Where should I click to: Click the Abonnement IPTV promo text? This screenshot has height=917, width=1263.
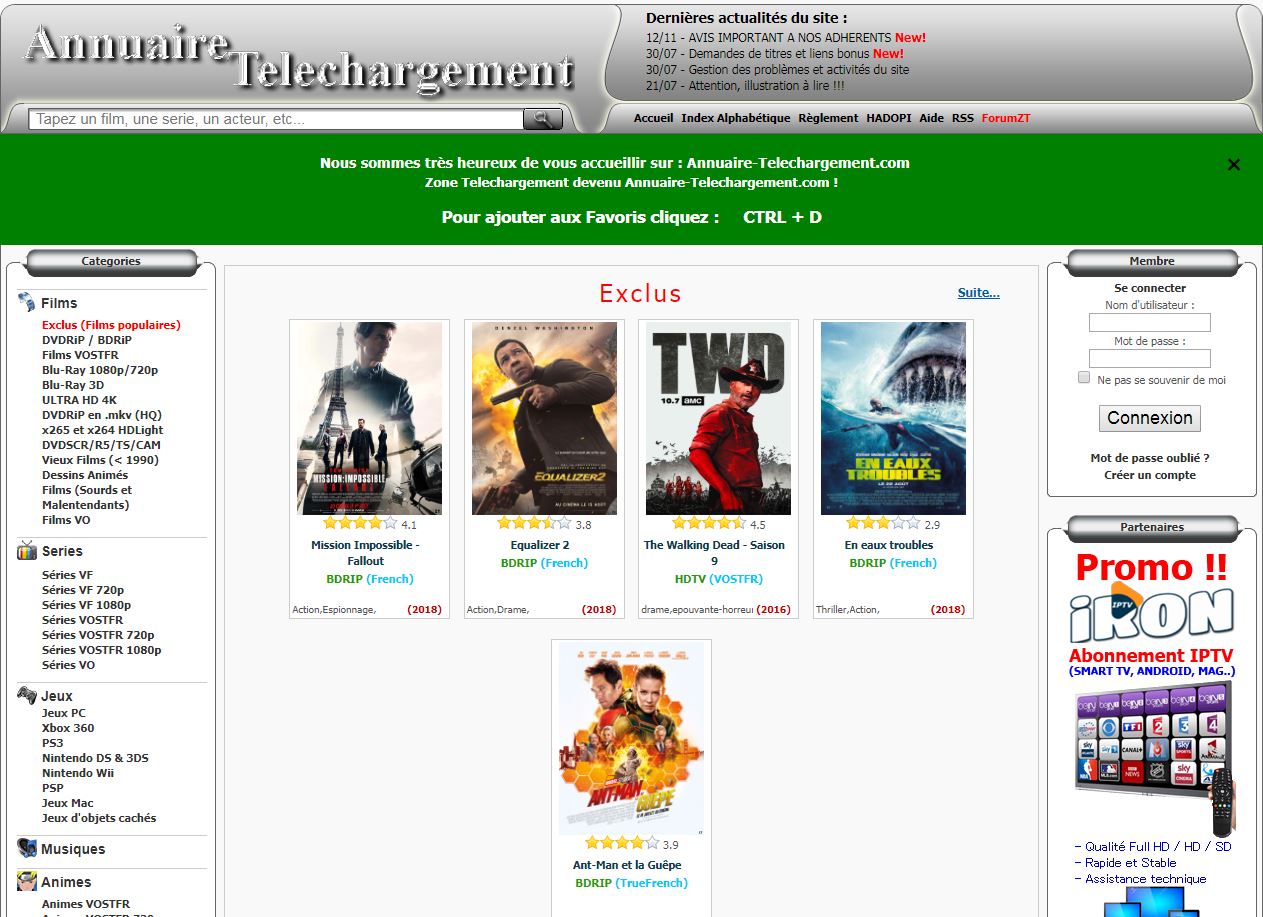tap(1151, 657)
